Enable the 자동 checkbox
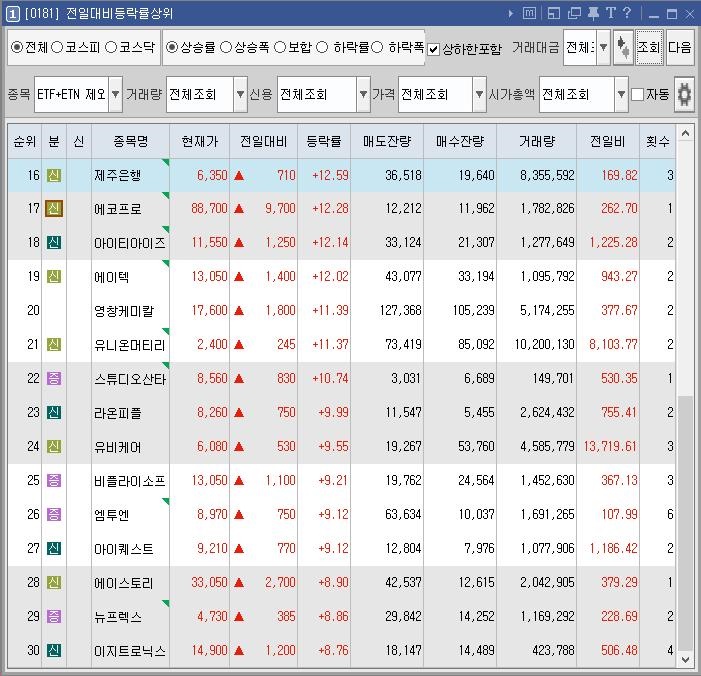Viewport: 701px width, 676px height. coord(638,94)
